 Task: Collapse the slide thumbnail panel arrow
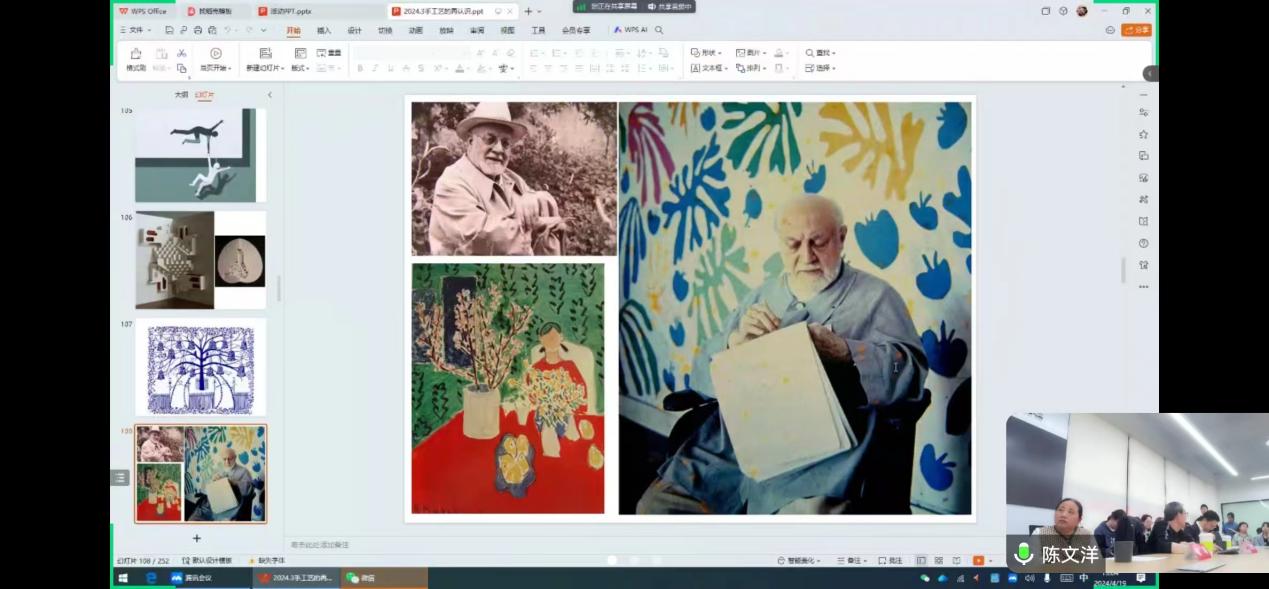[269, 95]
